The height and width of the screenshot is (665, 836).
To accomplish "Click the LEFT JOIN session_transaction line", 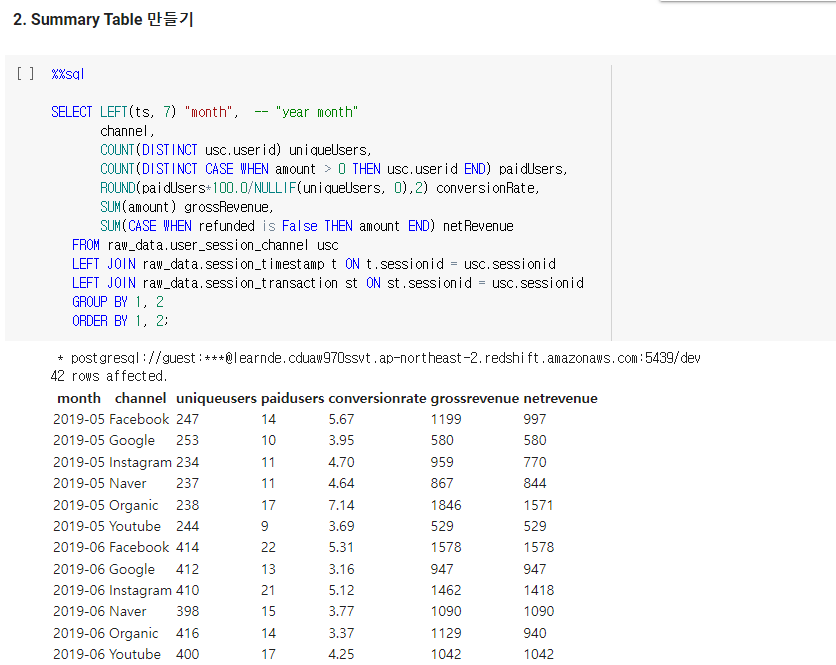I will pyautogui.click(x=328, y=283).
